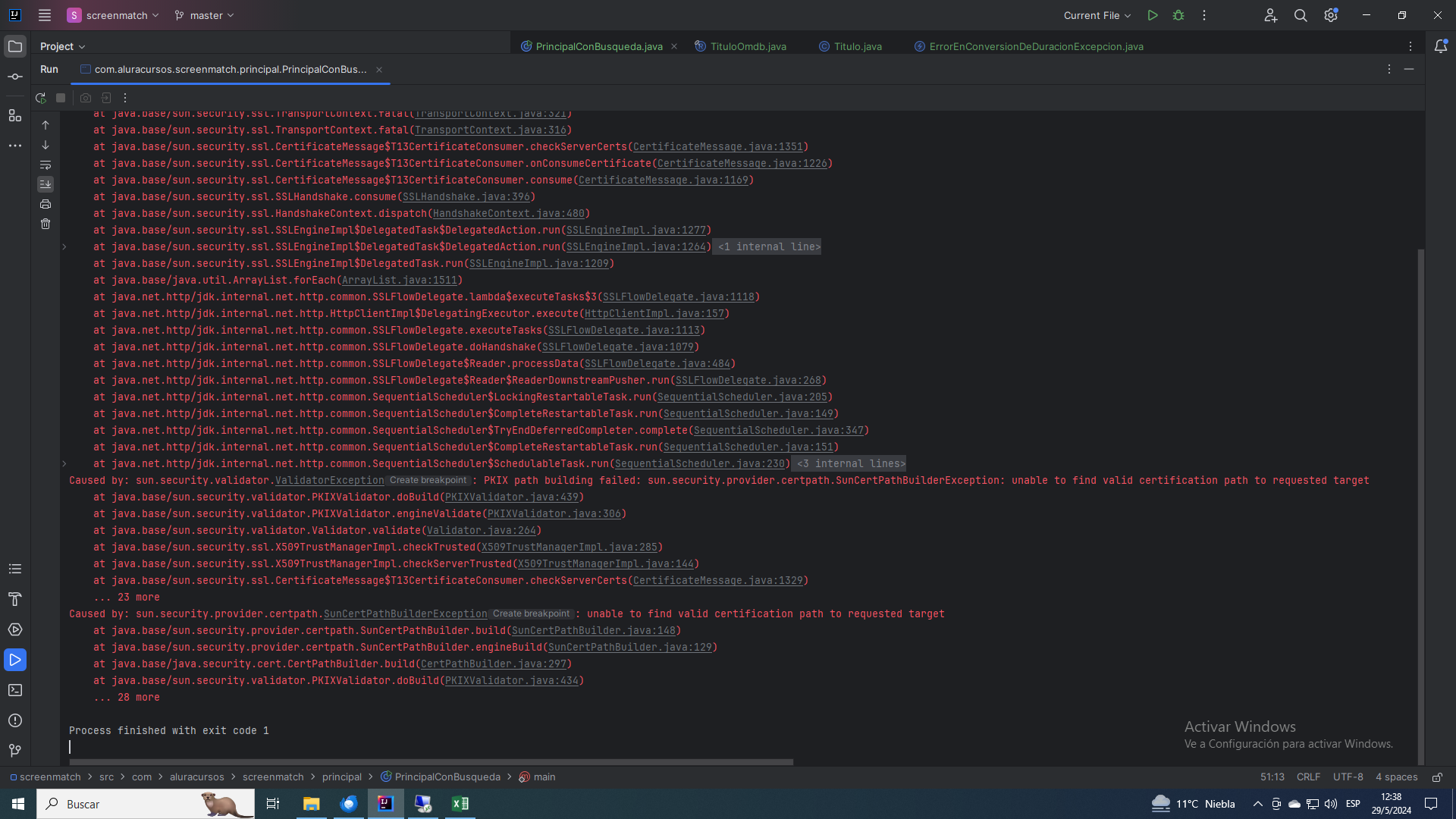Toggle the terminal/console panel icon
This screenshot has height=819, width=1456.
click(15, 691)
